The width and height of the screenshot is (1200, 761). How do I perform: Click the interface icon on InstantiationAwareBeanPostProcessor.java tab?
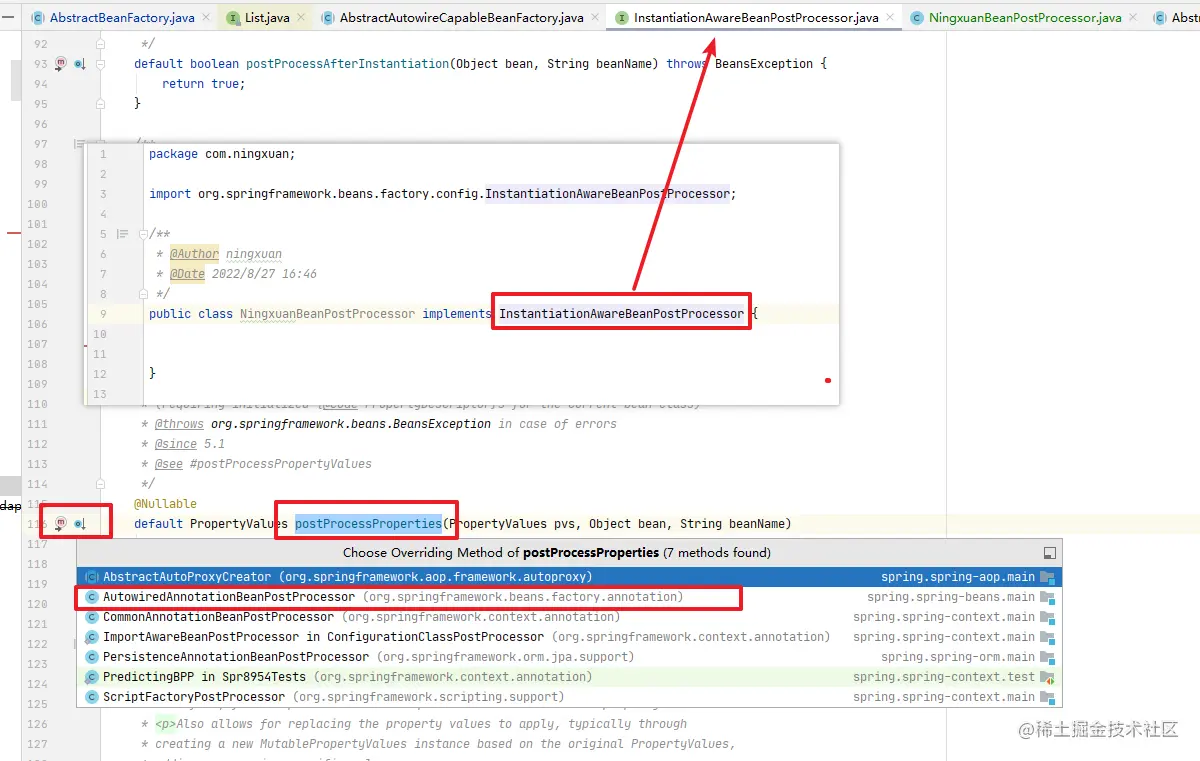(622, 18)
